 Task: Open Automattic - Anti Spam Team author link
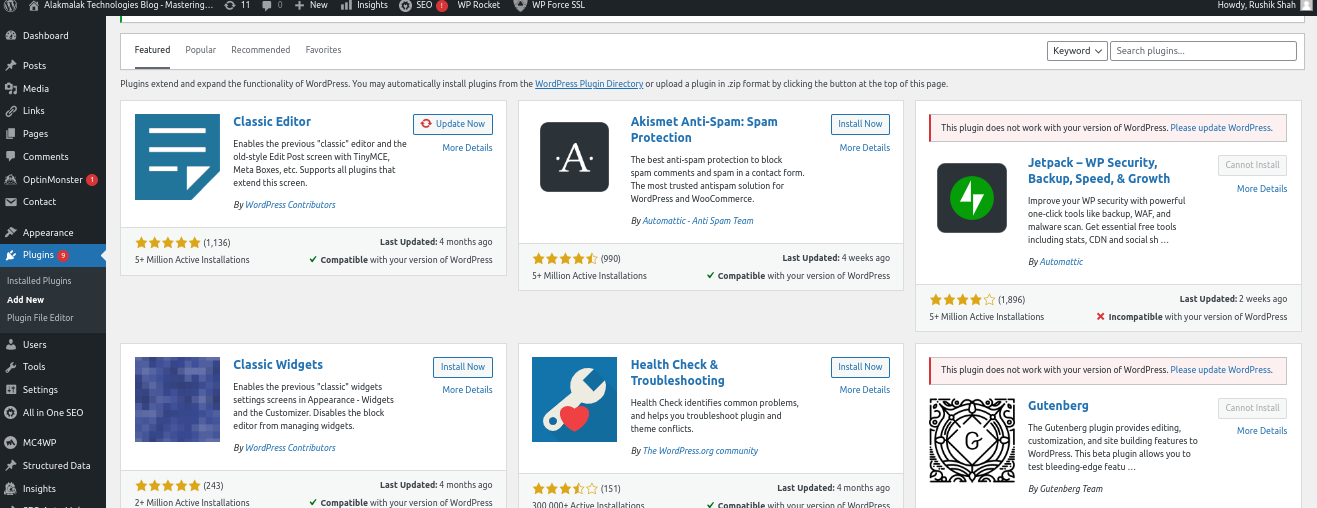click(x=698, y=221)
